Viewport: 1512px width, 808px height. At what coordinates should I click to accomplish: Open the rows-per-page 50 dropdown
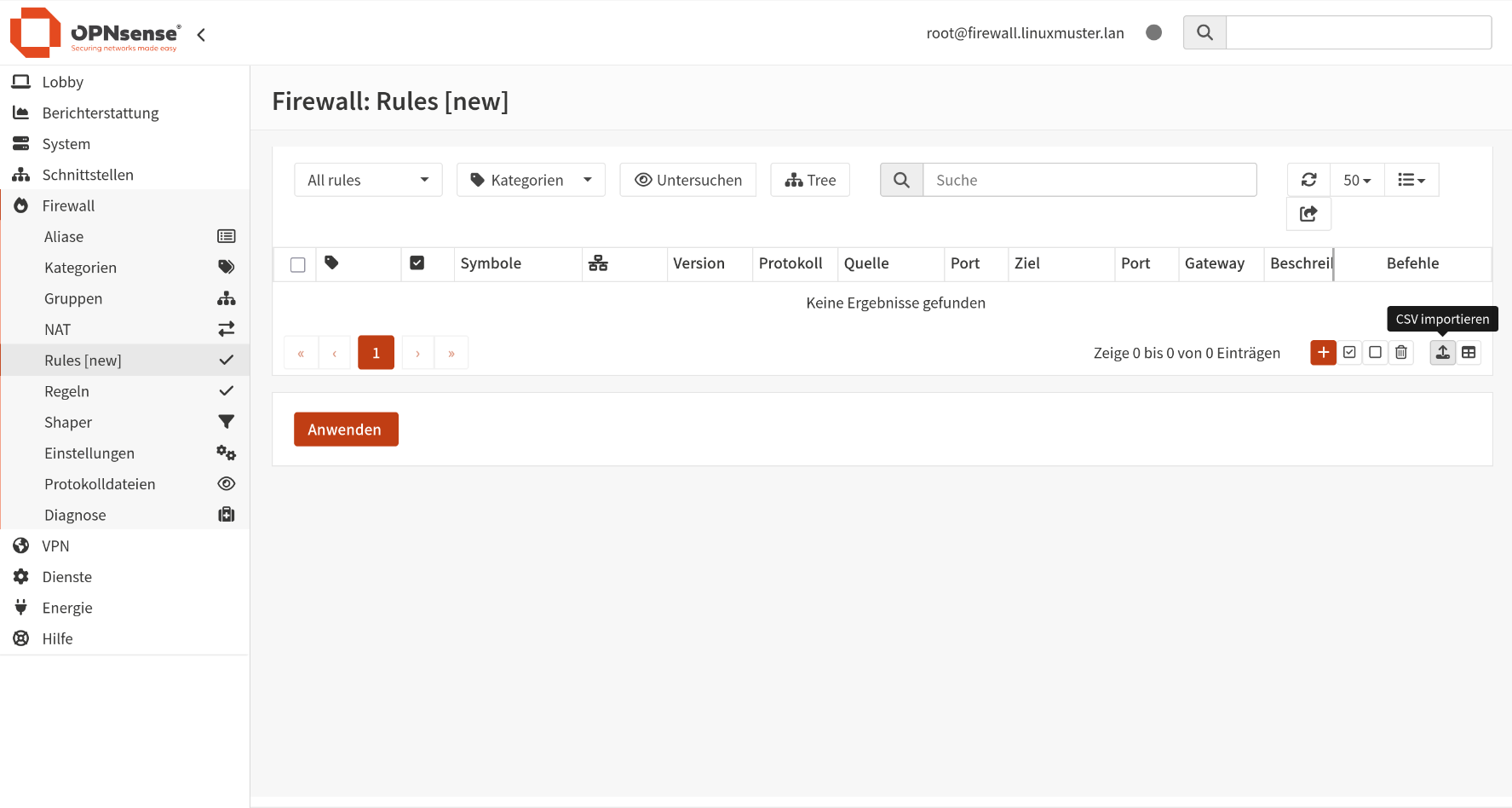[x=1357, y=180]
